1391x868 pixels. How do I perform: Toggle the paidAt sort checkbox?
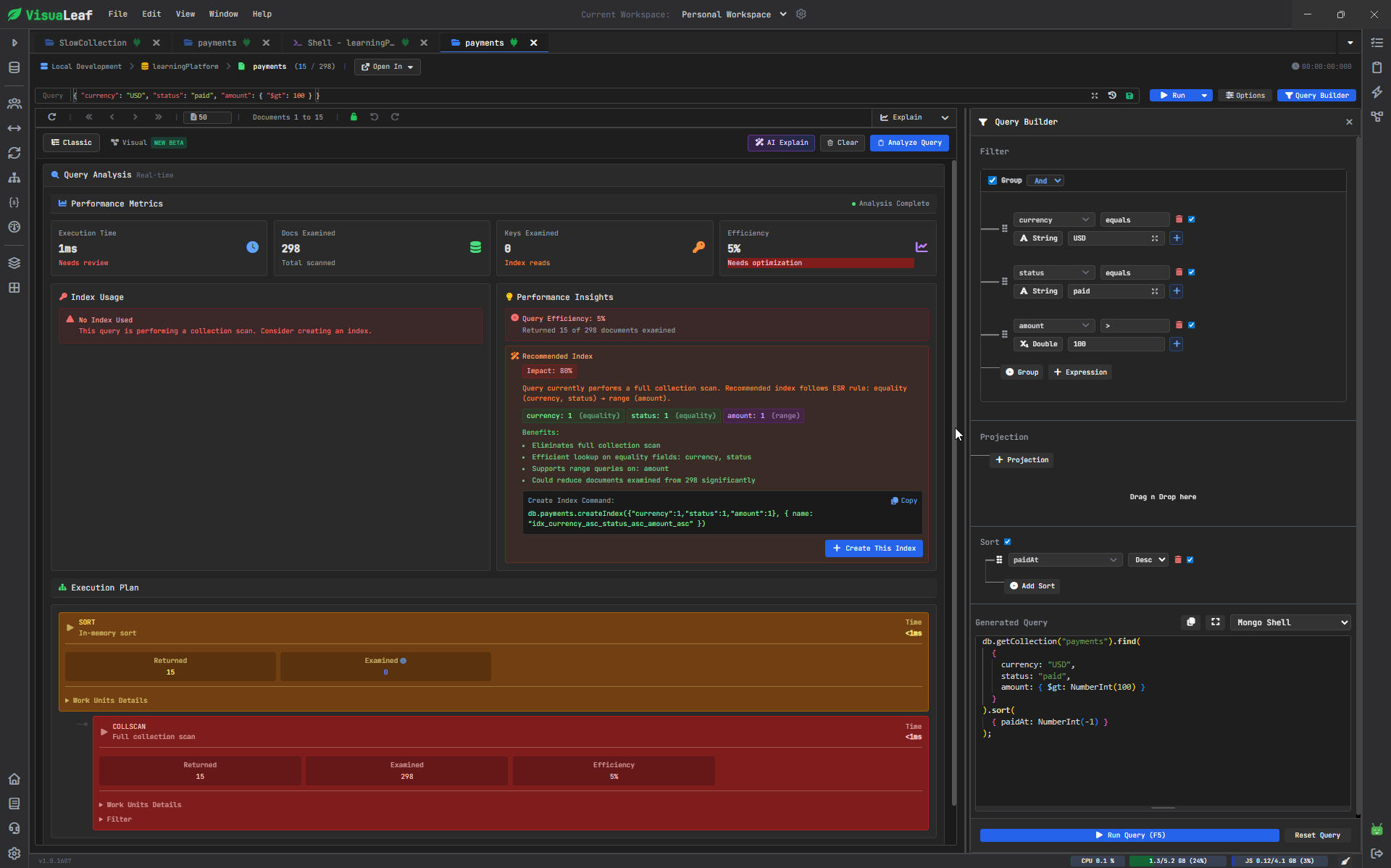(x=1190, y=559)
